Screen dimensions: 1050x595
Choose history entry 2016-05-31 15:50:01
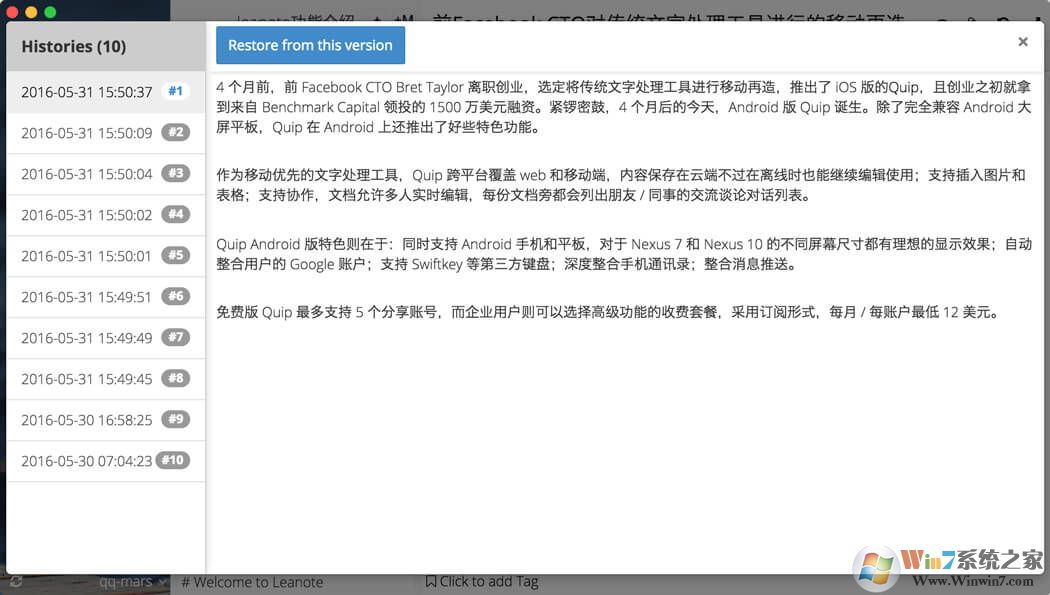[x=106, y=256]
